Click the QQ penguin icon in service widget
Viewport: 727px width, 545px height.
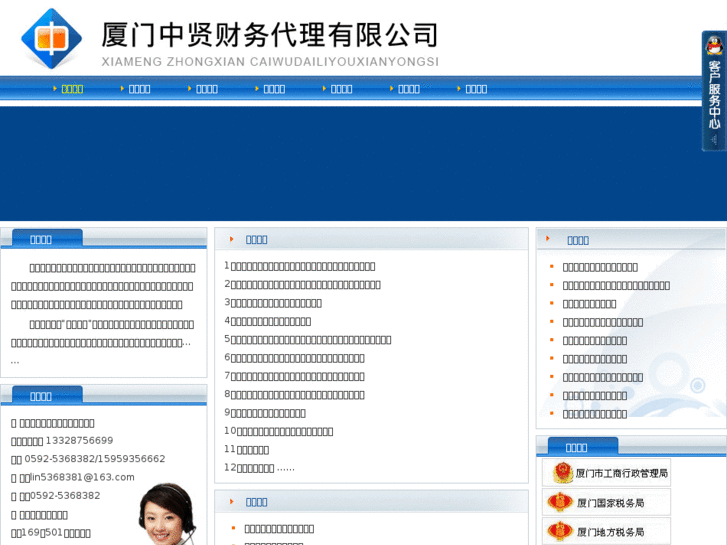coord(714,45)
